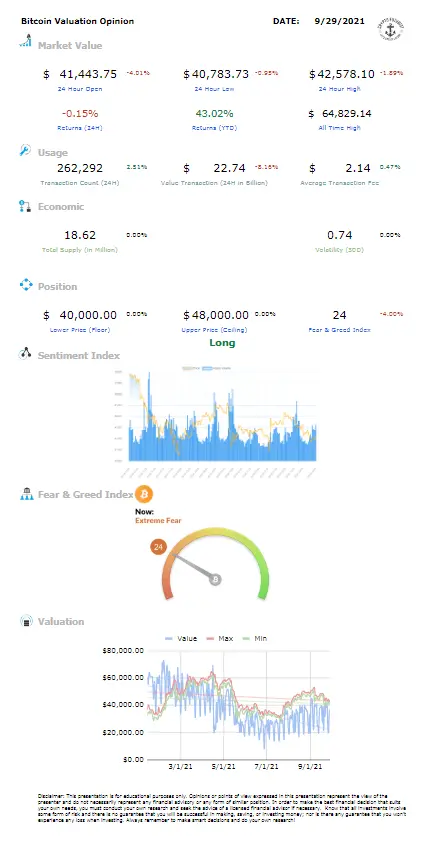445x841 pixels.
Task: Click the 5/1/21 axis date label
Action: coord(224,766)
